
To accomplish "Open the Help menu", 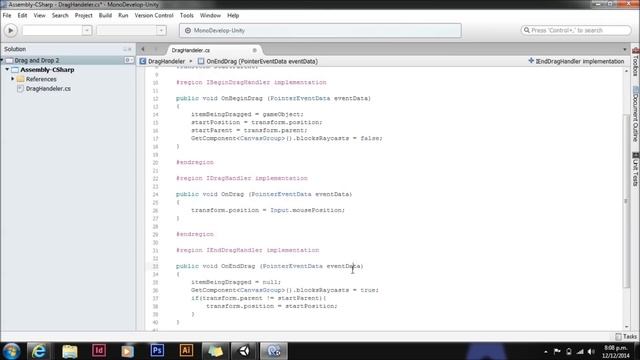I will (x=233, y=16).
